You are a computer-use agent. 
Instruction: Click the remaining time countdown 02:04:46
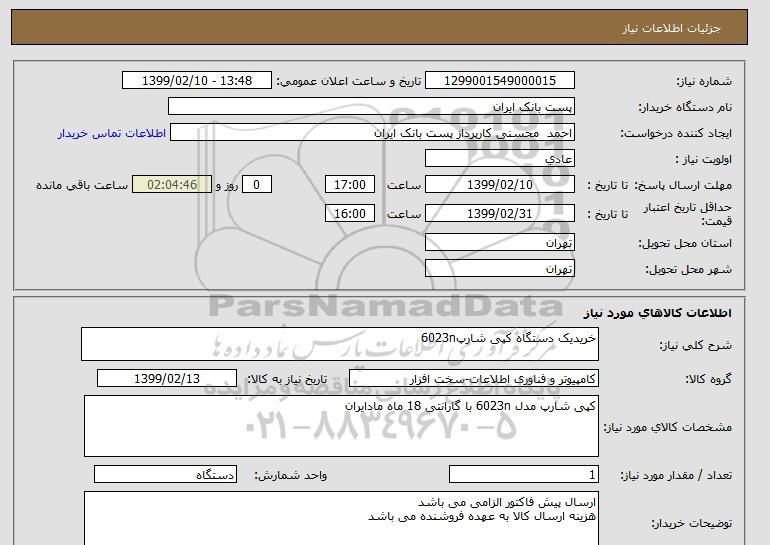pyautogui.click(x=172, y=185)
